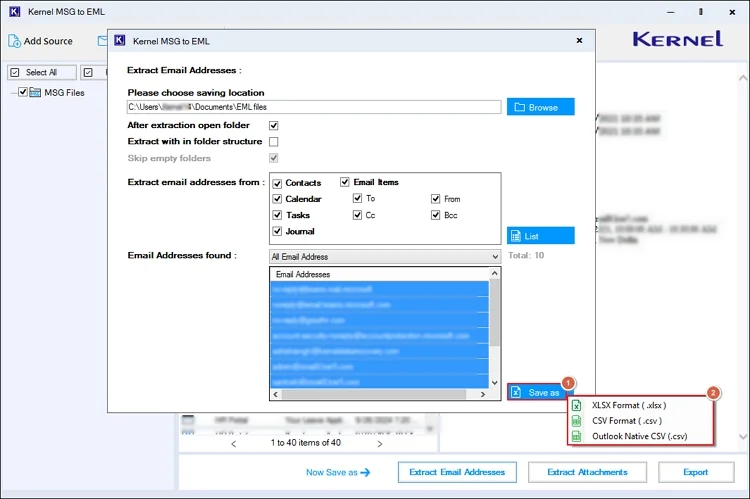The width and height of the screenshot is (750, 499).
Task: Click the saving location path field
Action: [313, 107]
